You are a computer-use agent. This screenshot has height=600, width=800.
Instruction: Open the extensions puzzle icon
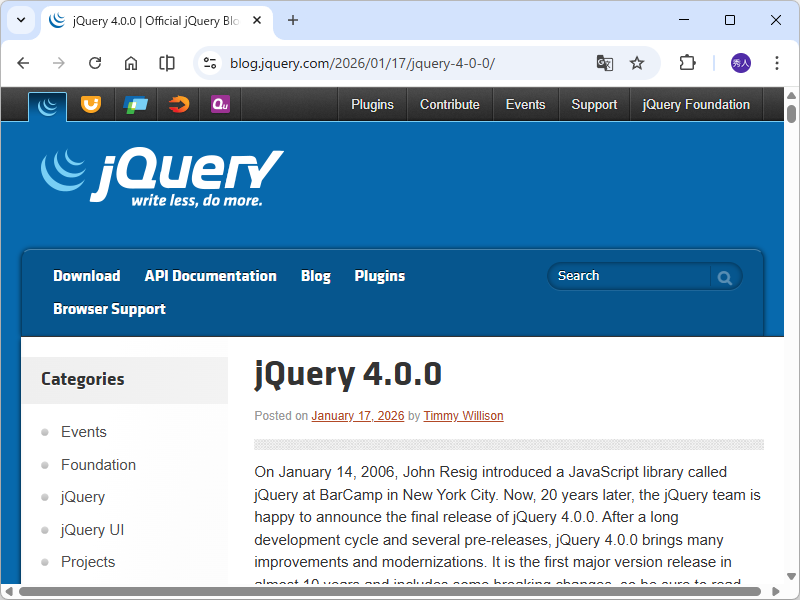[687, 63]
